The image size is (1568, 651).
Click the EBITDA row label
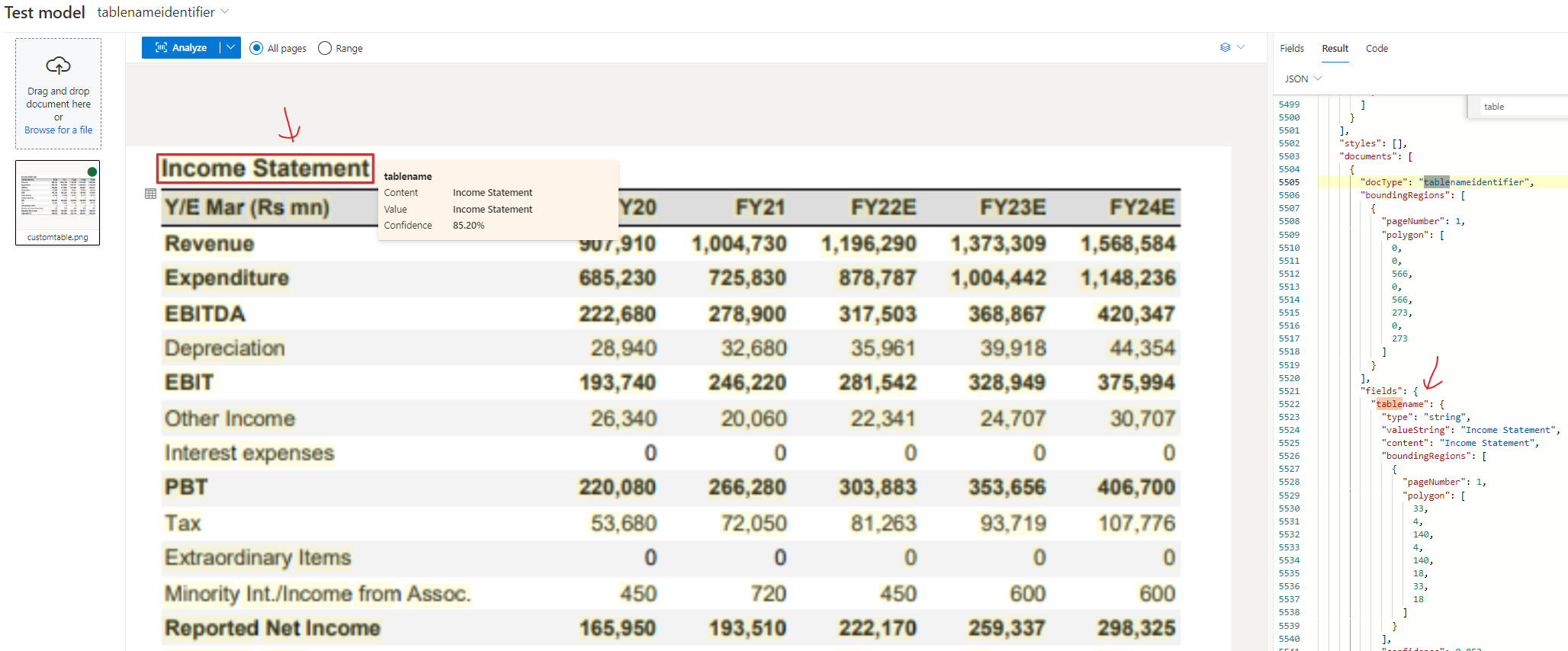point(205,314)
